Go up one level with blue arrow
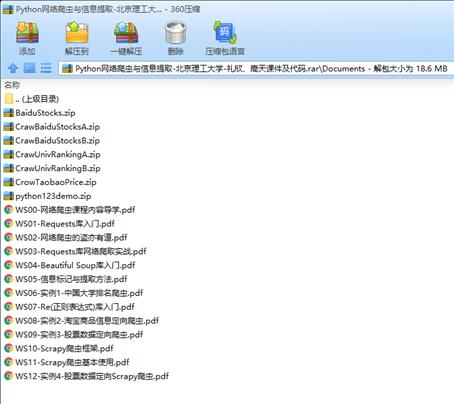 click(x=13, y=68)
